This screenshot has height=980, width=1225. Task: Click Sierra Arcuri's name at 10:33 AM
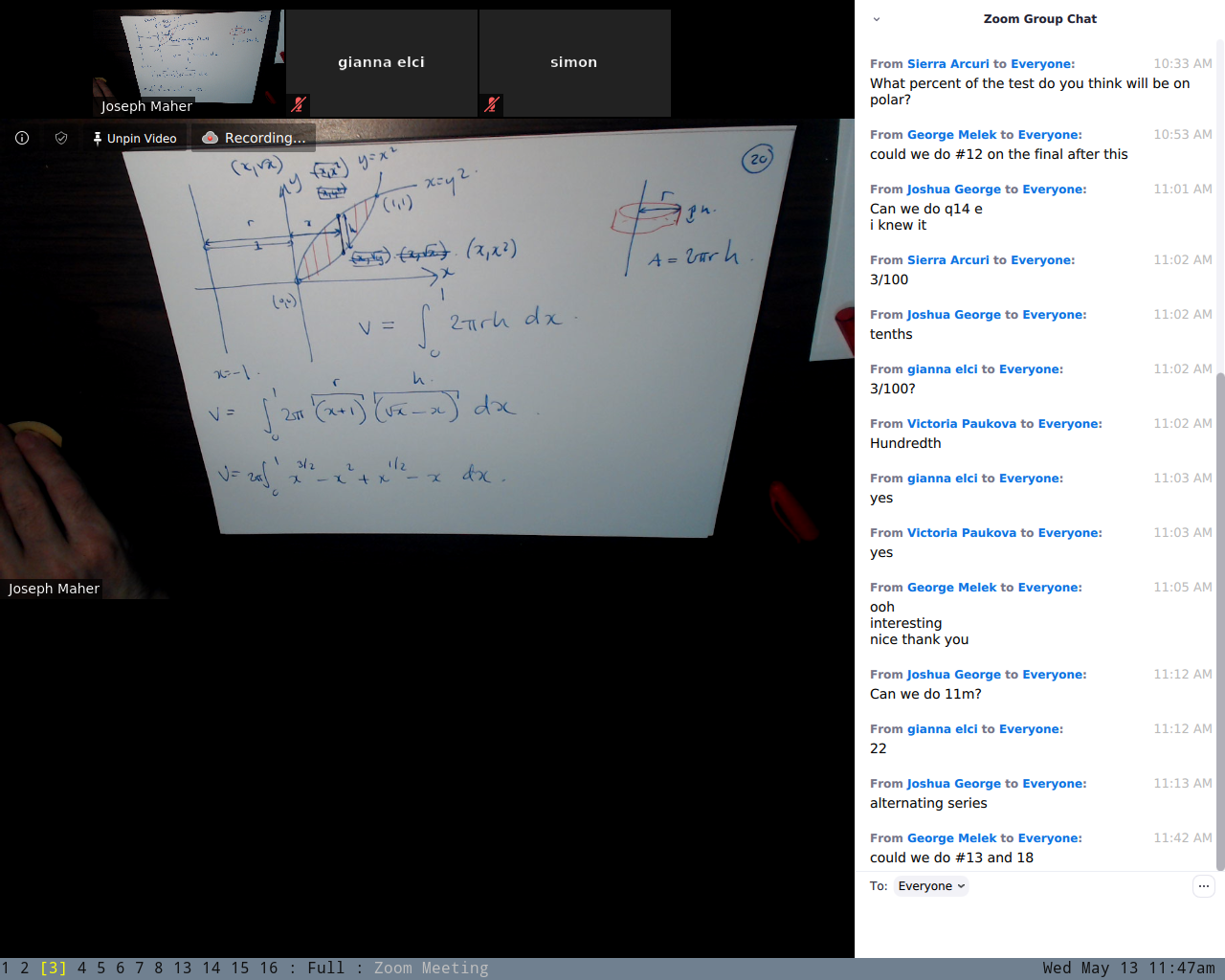[x=947, y=64]
